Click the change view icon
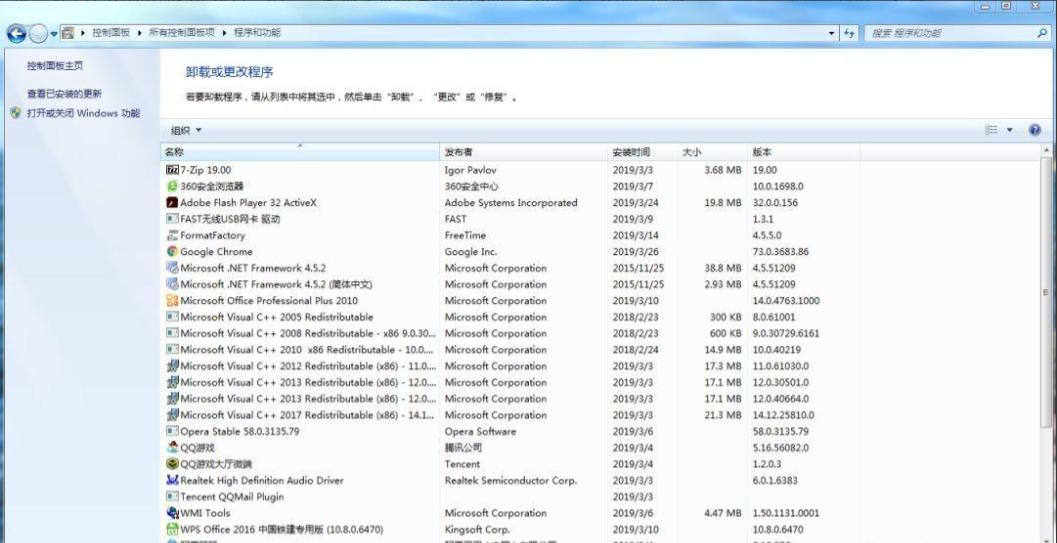Viewport: 1057px width, 543px height. pyautogui.click(x=991, y=130)
